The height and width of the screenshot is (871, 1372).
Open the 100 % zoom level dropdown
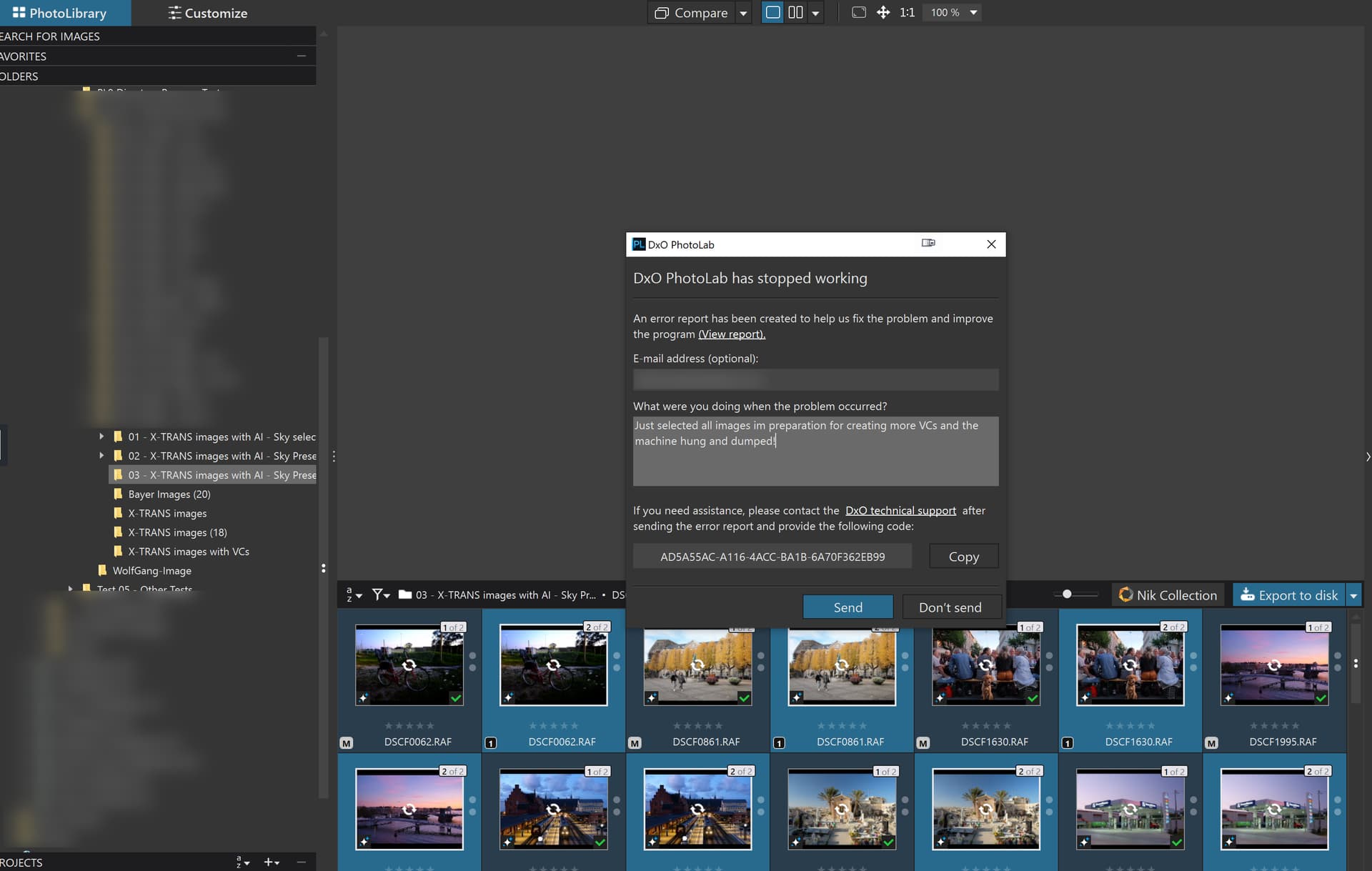point(973,12)
